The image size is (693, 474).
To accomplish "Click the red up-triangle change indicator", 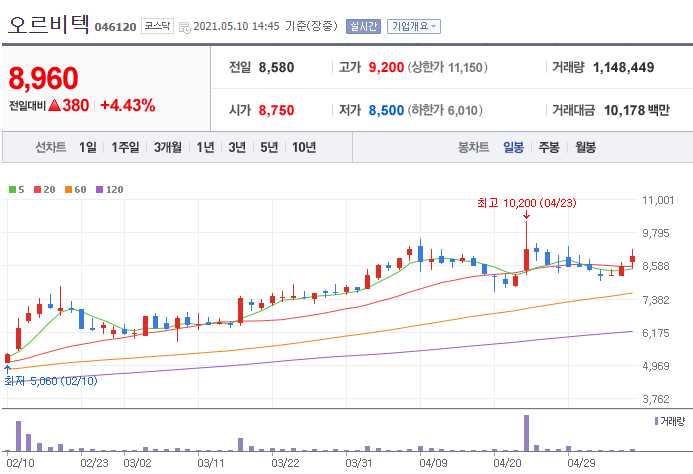I will [x=55, y=105].
